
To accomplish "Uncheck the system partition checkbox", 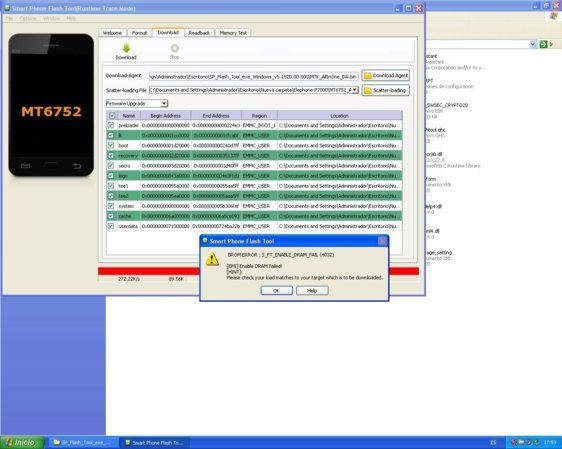I will tap(111, 206).
